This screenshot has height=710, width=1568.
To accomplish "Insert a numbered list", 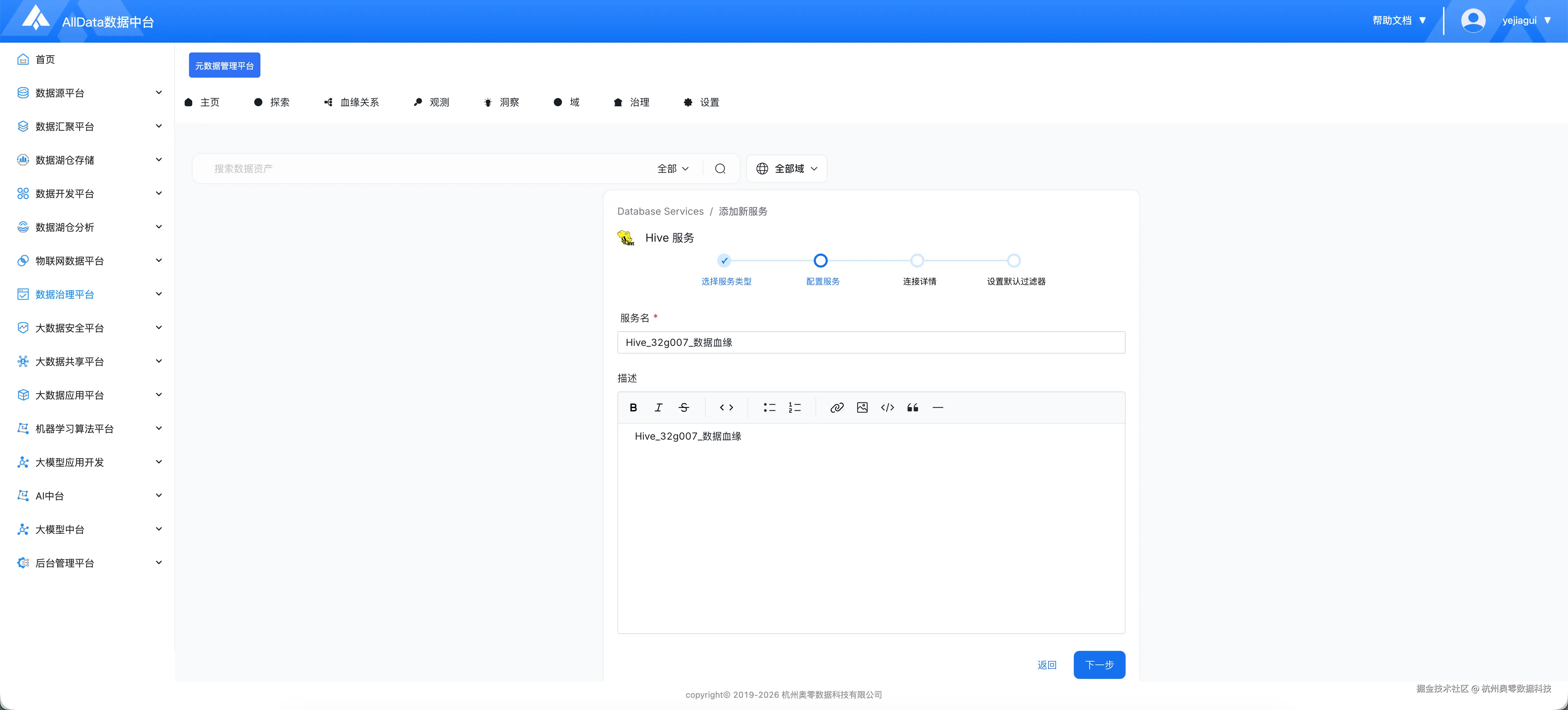I will pos(794,407).
